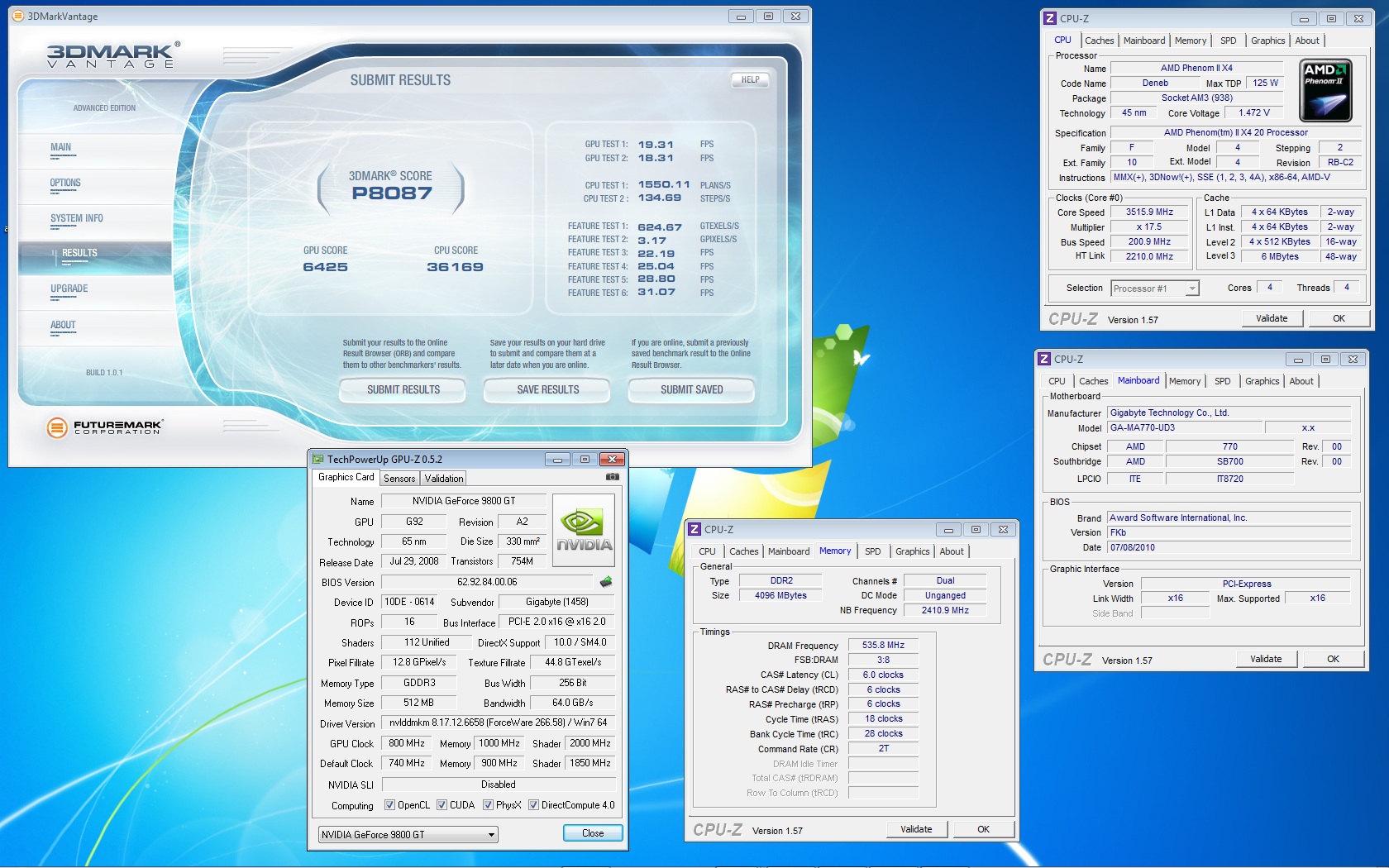Open the SPD tab in the CPU-Z window showing the CPU tab
Viewport: 1389px width, 868px height.
[x=1229, y=41]
